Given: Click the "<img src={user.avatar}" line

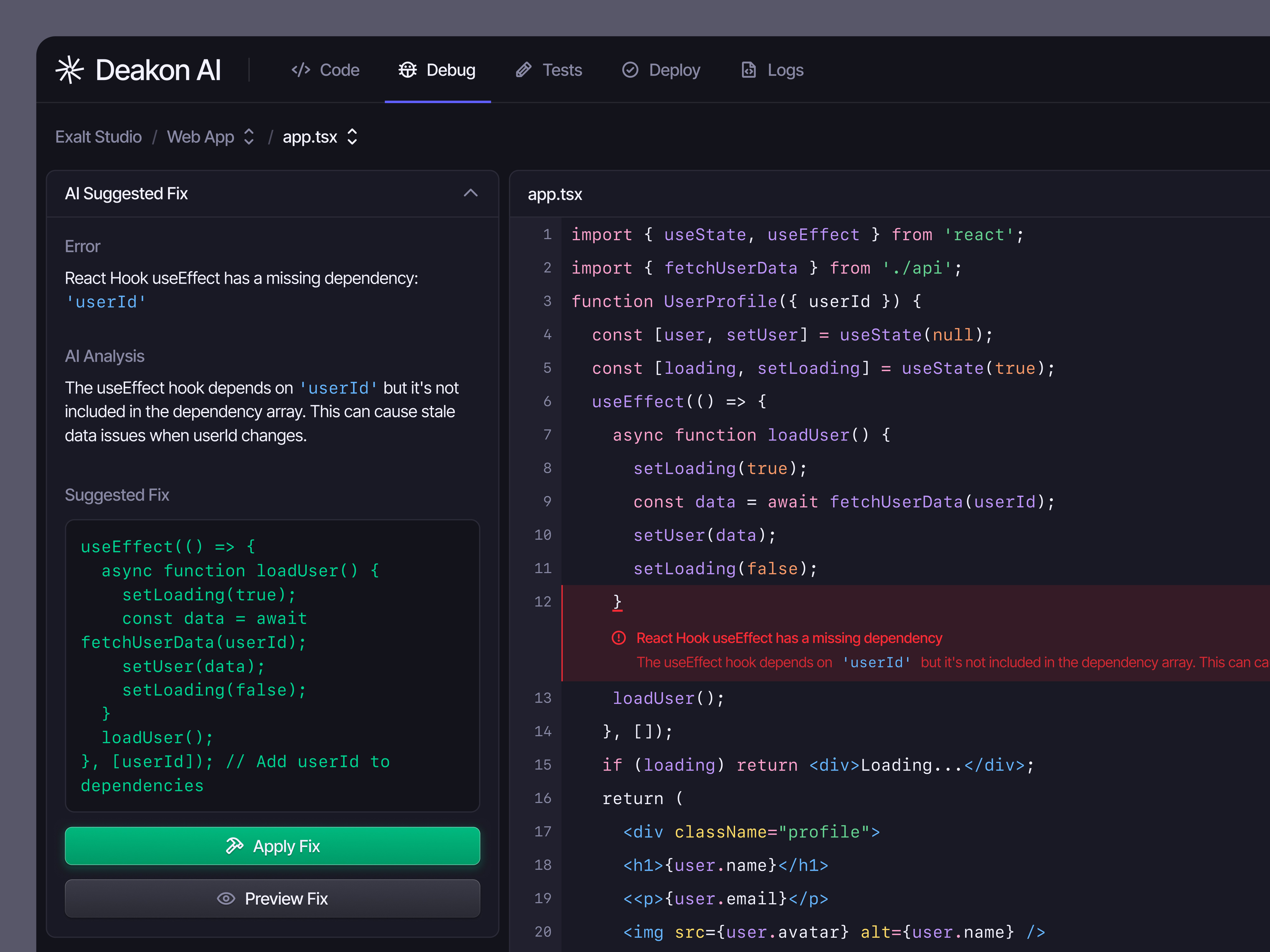Looking at the screenshot, I should [x=834, y=932].
